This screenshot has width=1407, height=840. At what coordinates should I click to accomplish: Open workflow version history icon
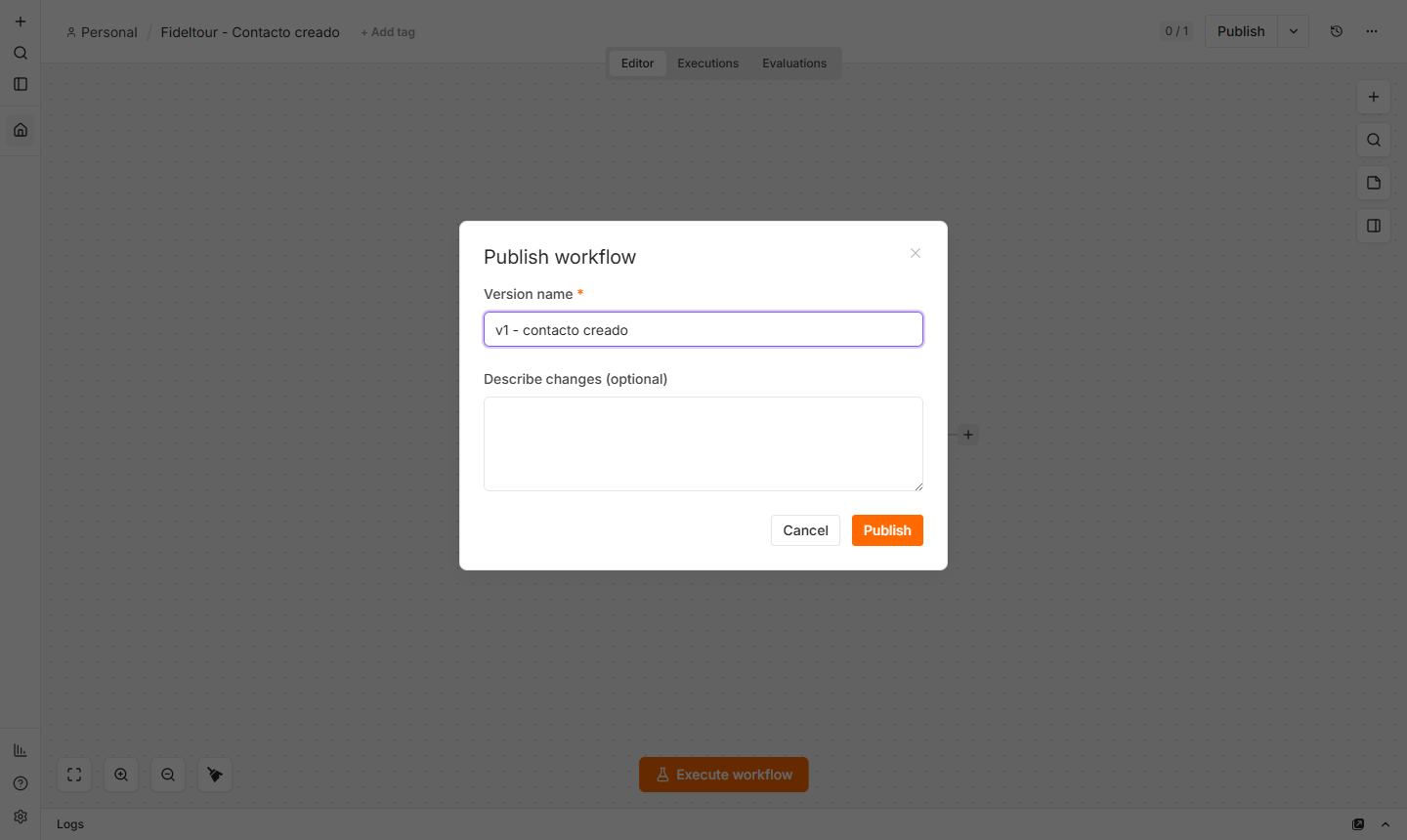[x=1337, y=31]
